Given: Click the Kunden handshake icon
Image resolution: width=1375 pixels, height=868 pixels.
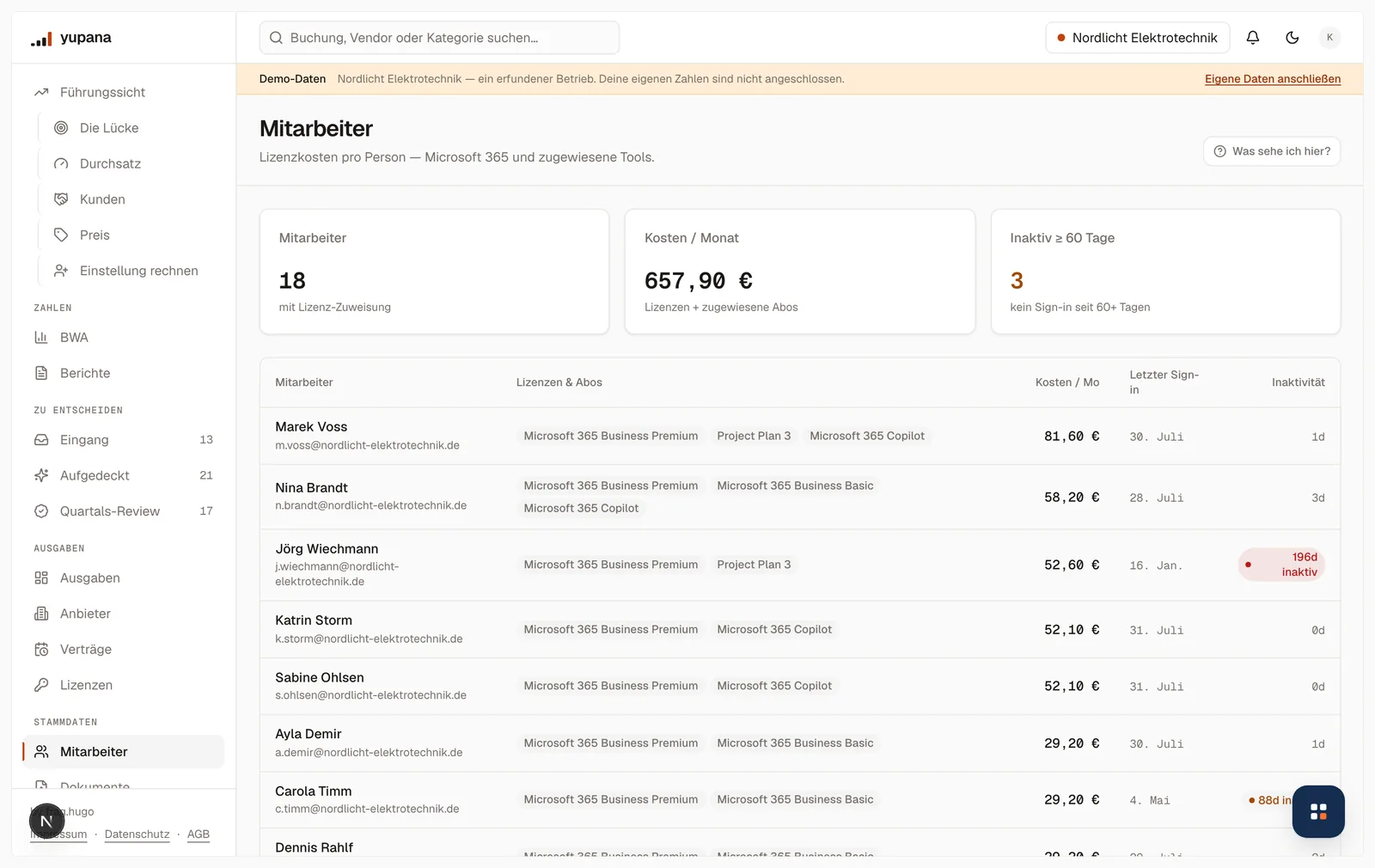Looking at the screenshot, I should pos(61,199).
